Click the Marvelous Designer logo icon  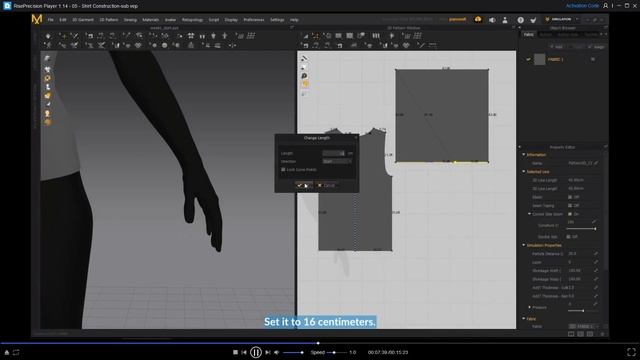coord(37,19)
